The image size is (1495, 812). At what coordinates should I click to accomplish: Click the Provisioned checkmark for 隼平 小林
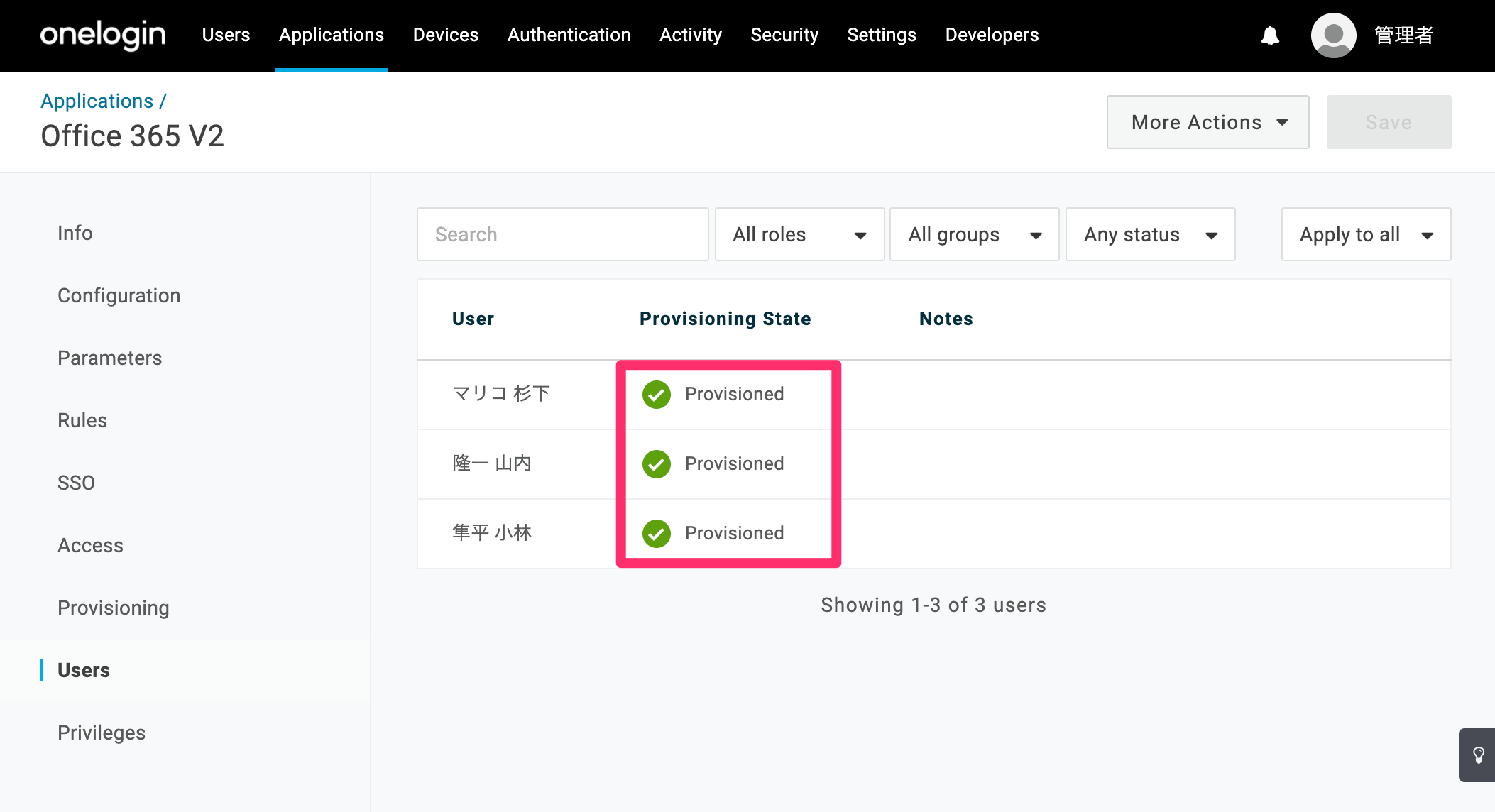pyautogui.click(x=657, y=534)
